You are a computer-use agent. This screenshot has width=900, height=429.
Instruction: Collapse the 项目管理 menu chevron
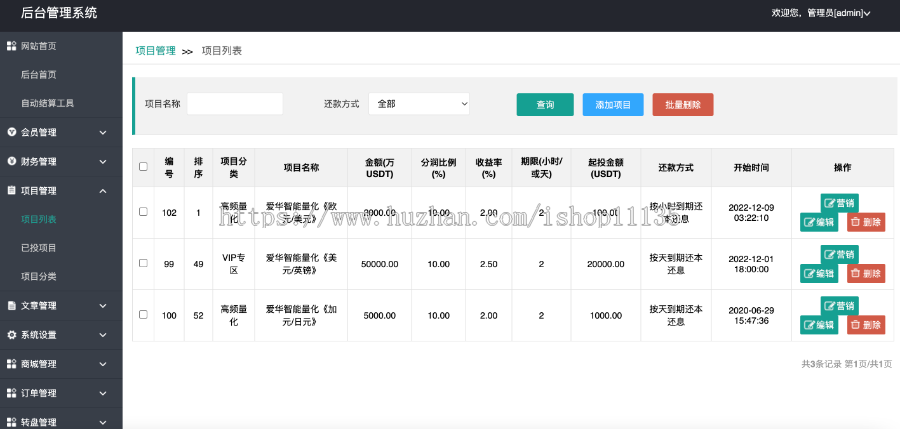(103, 191)
